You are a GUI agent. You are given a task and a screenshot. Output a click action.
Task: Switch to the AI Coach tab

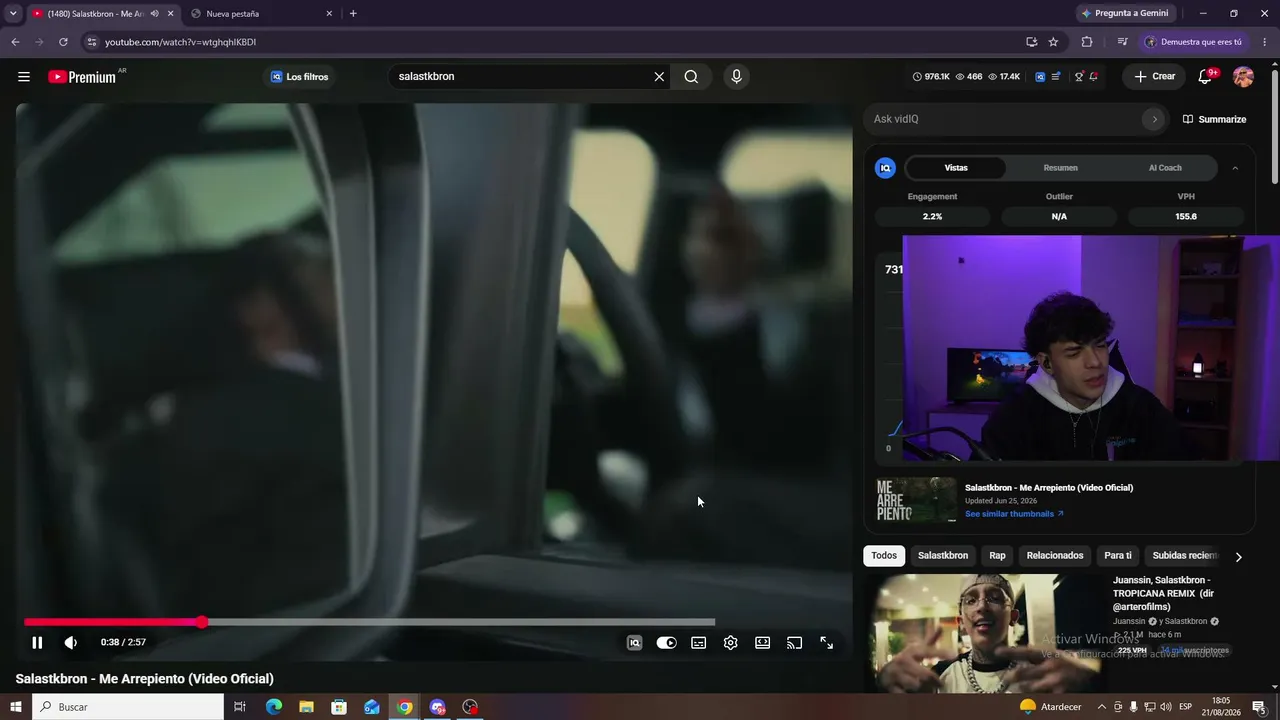point(1165,168)
